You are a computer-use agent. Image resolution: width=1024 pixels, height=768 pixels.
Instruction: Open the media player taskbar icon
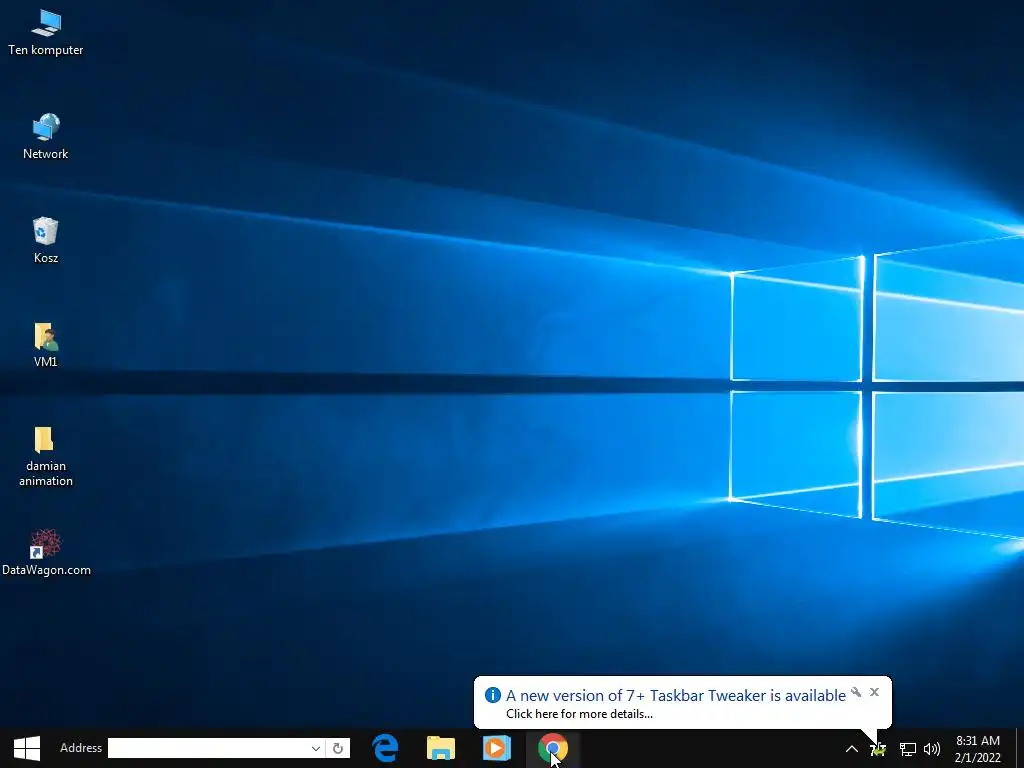pyautogui.click(x=496, y=748)
